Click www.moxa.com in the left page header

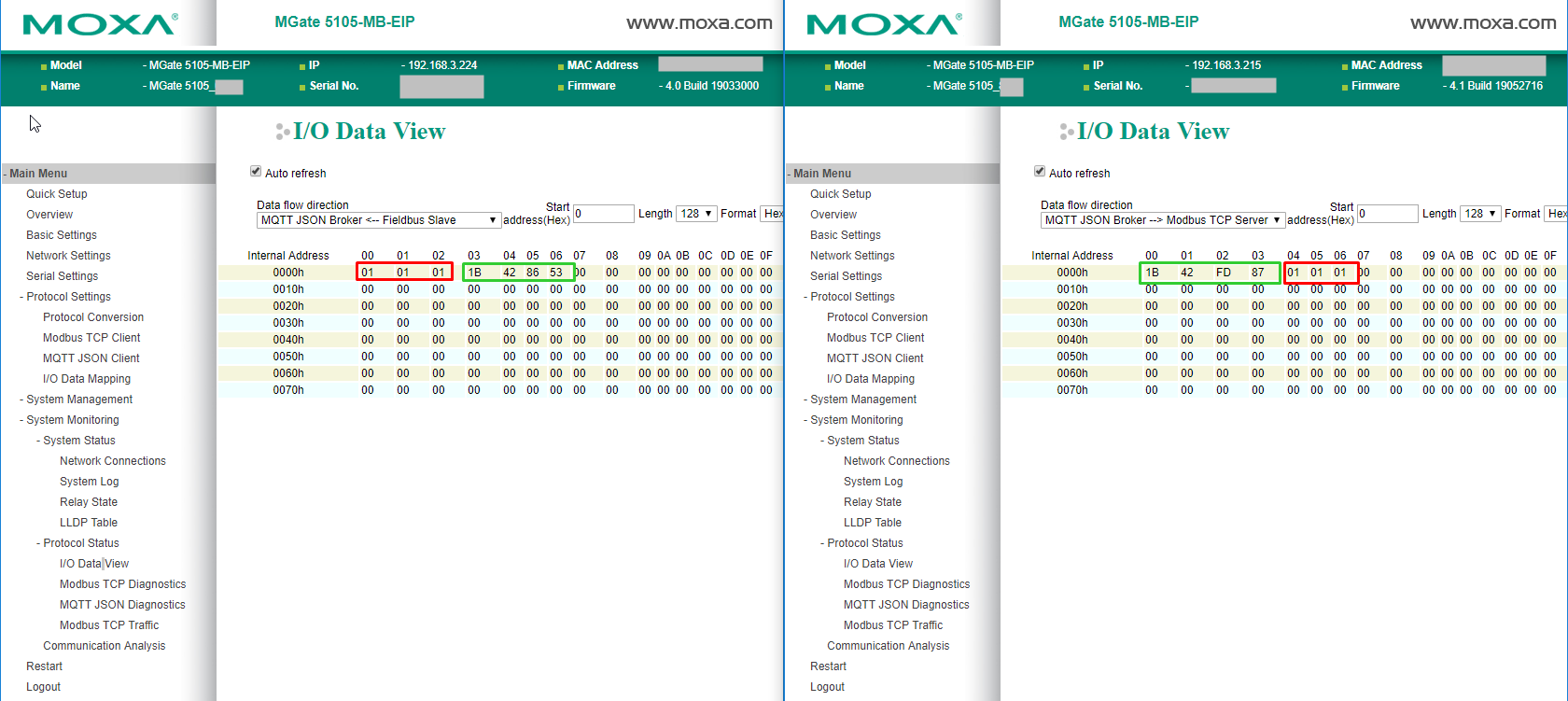(699, 23)
